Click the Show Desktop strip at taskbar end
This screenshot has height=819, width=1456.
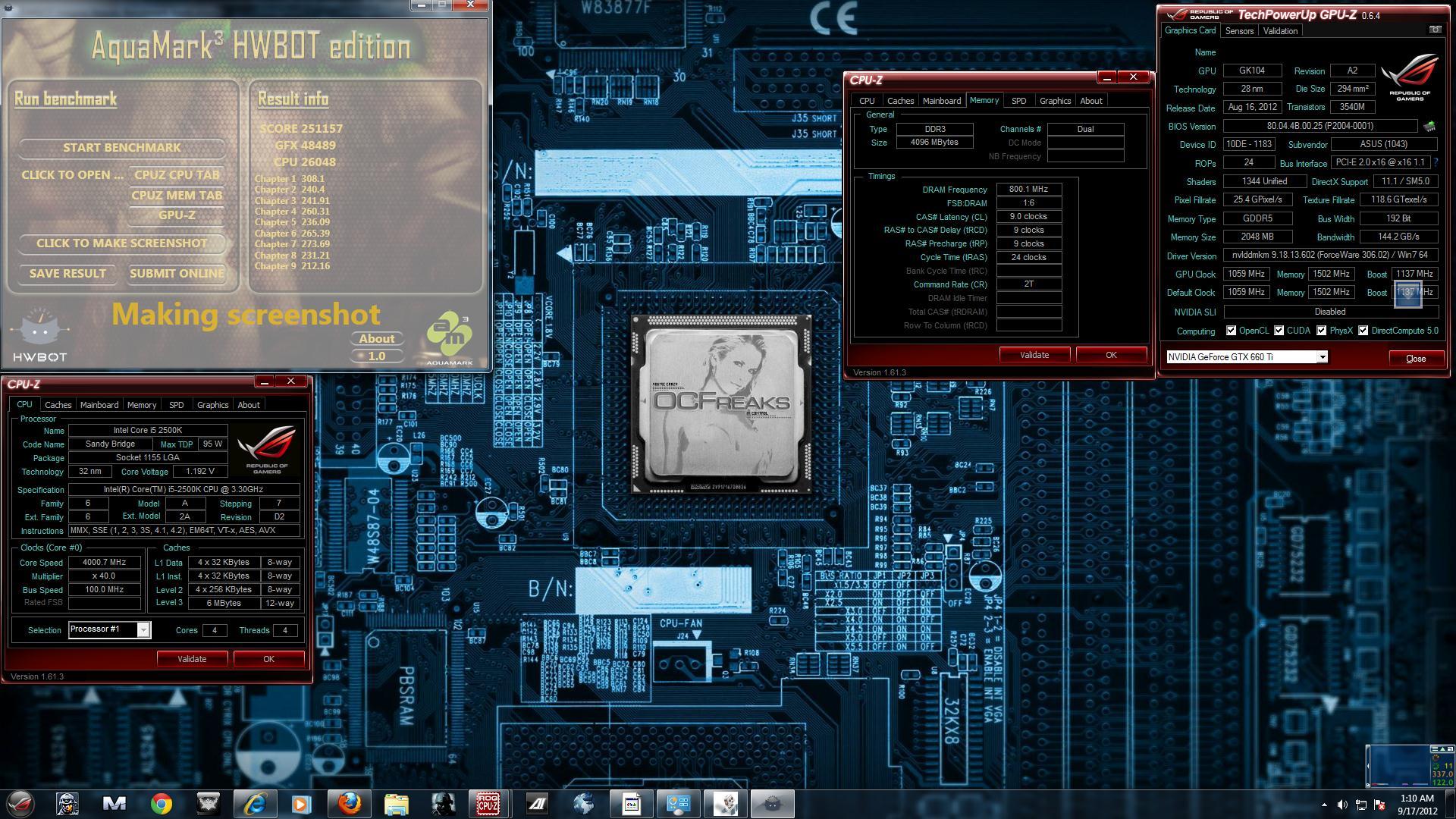[x=1451, y=804]
